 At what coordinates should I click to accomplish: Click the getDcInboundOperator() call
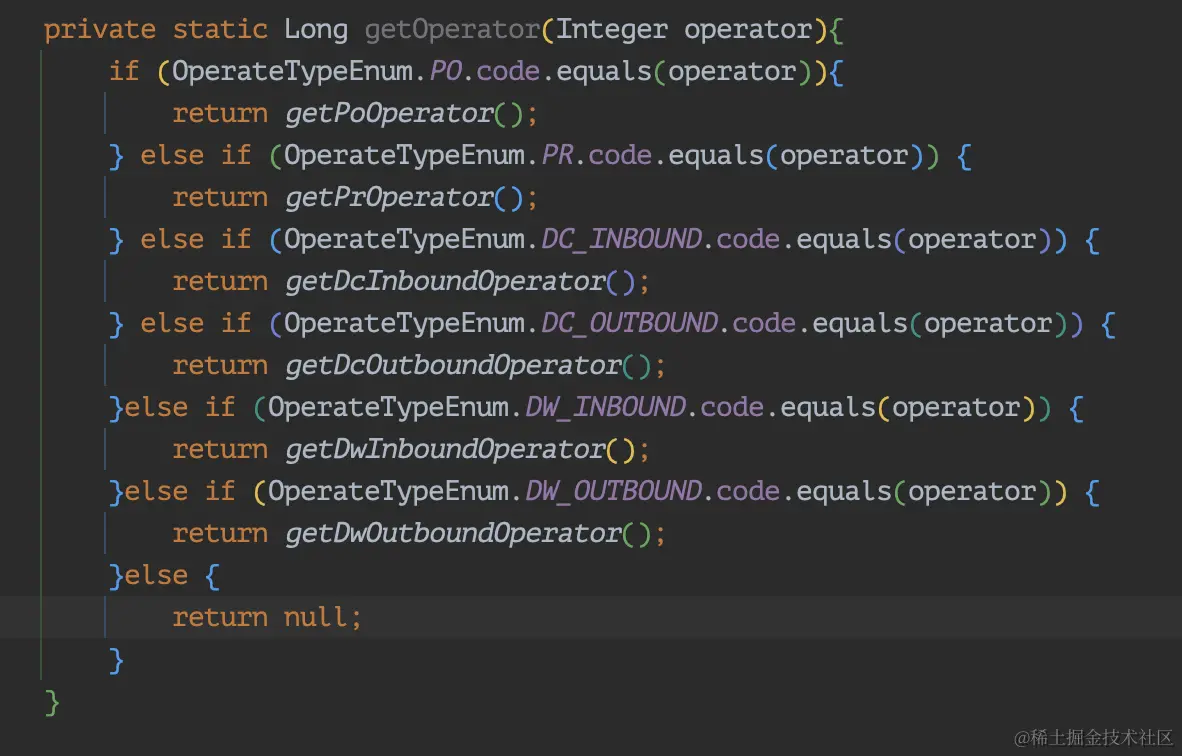click(x=460, y=282)
